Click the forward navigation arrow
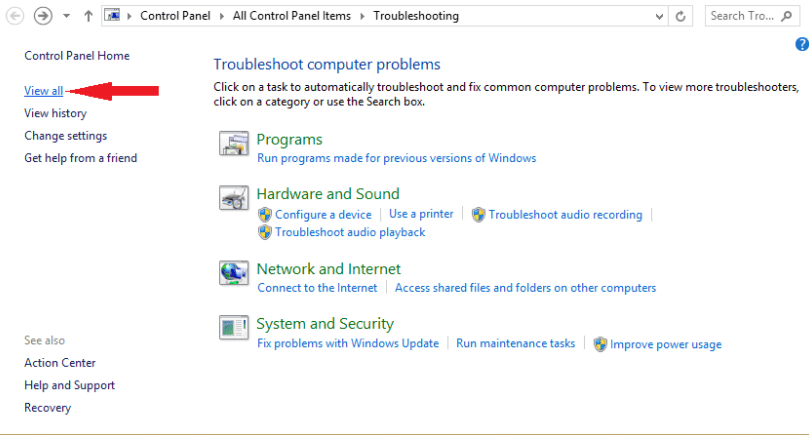This screenshot has width=809, height=435. (43, 16)
